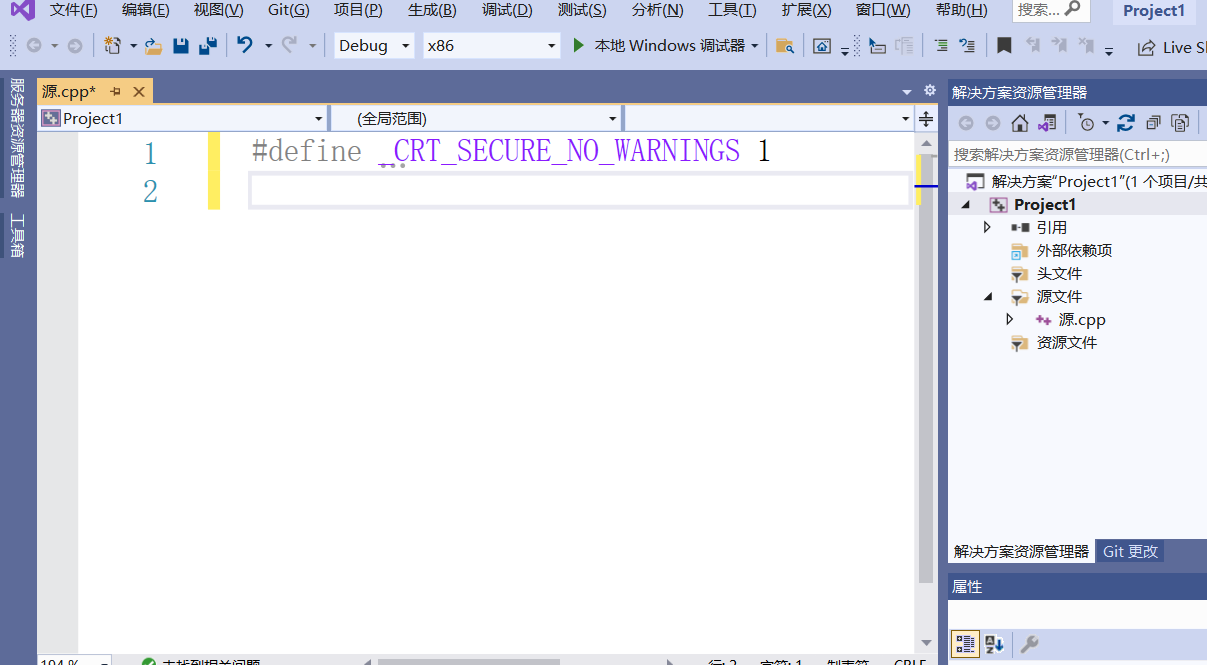Switch to the Git 更改 tab
The width and height of the screenshot is (1207, 665).
(1129, 551)
